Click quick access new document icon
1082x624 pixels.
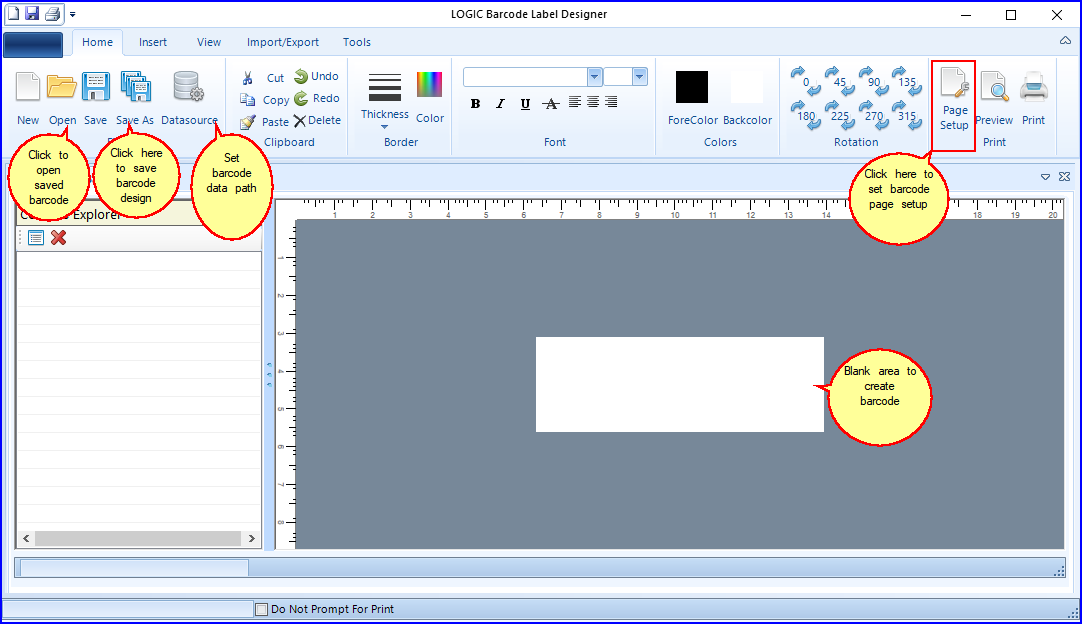coord(13,13)
